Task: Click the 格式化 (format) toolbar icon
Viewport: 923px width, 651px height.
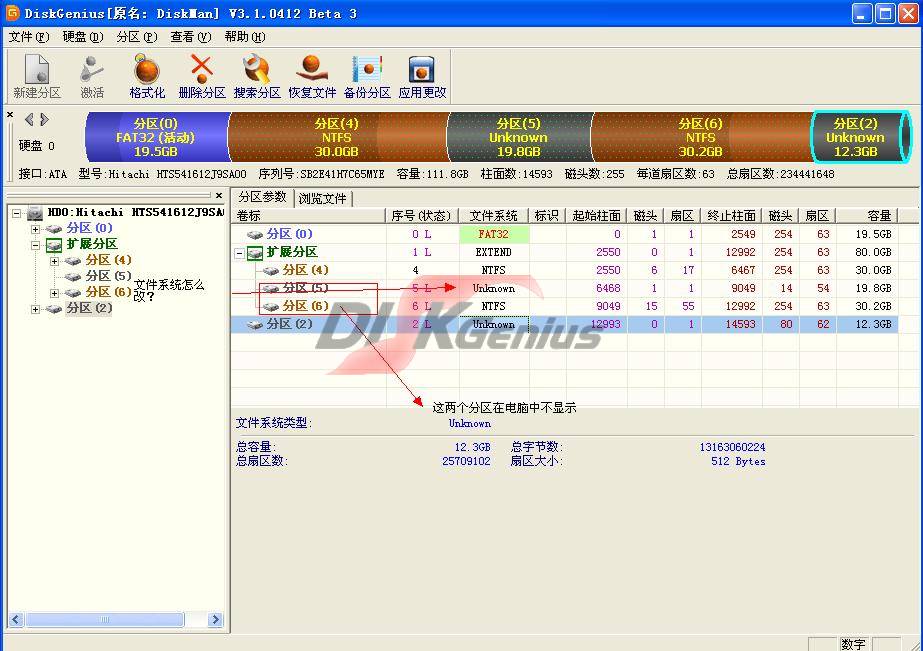Action: (x=147, y=76)
